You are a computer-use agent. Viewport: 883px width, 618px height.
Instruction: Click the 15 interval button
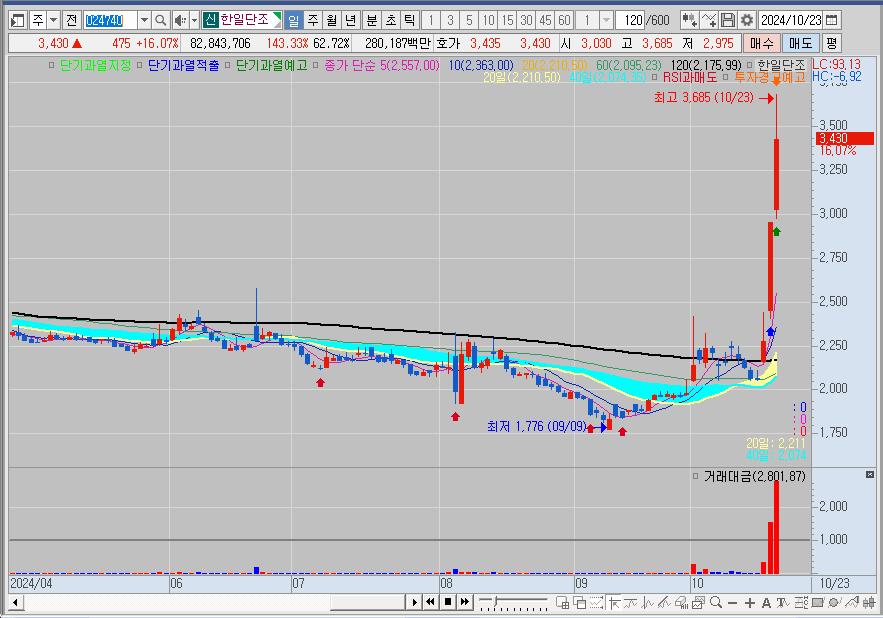click(x=507, y=21)
